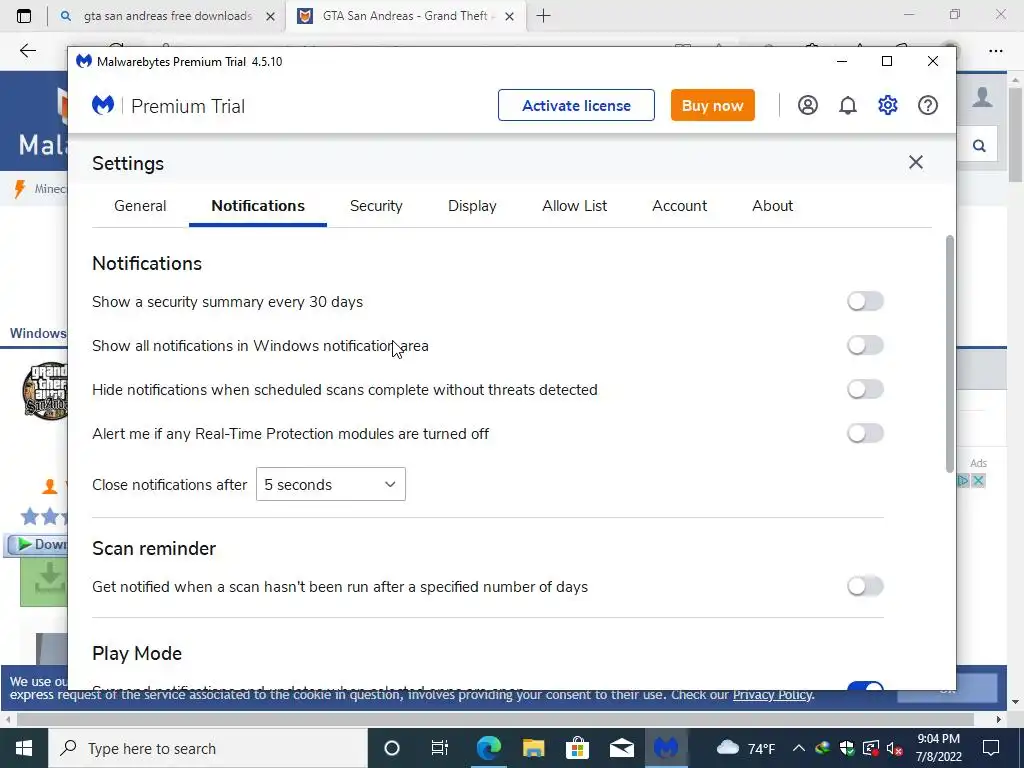Click the webpage search magnifier icon
This screenshot has height=768, width=1024.
[978, 146]
